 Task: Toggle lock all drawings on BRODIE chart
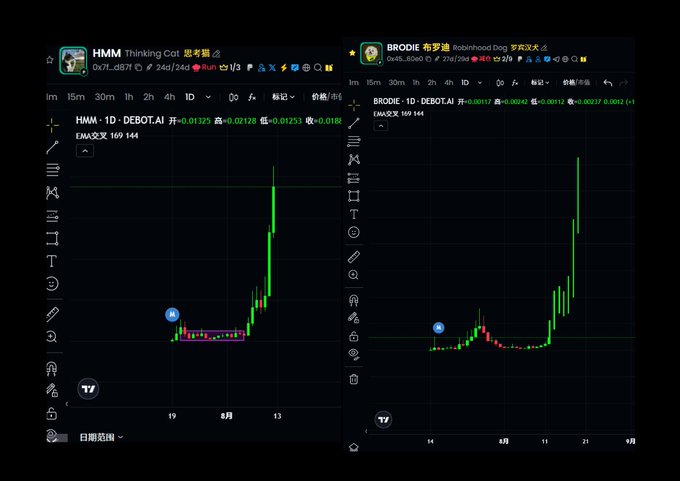353,336
